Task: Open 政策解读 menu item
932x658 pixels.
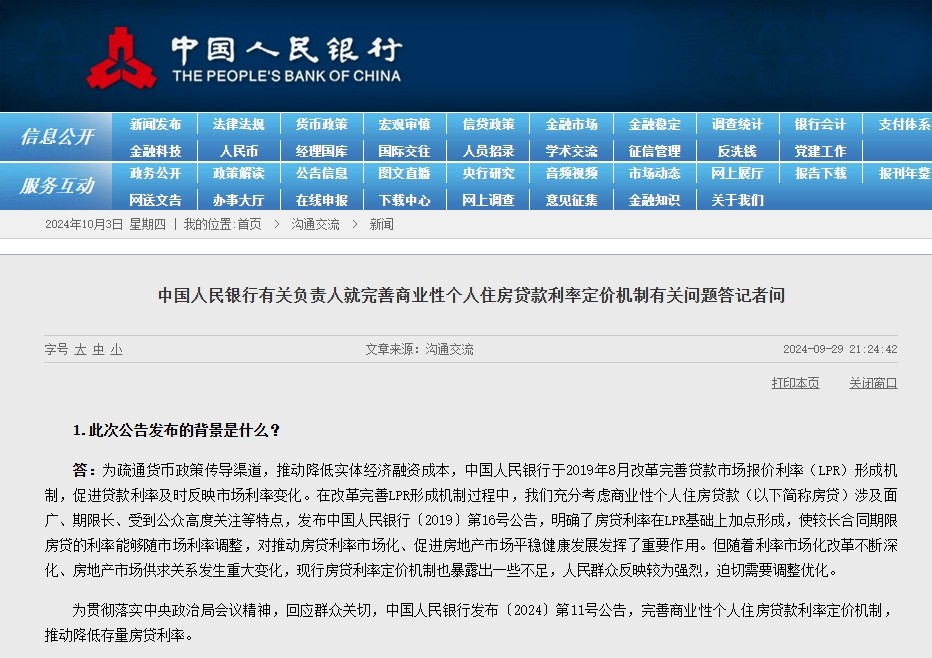Action: click(x=238, y=173)
